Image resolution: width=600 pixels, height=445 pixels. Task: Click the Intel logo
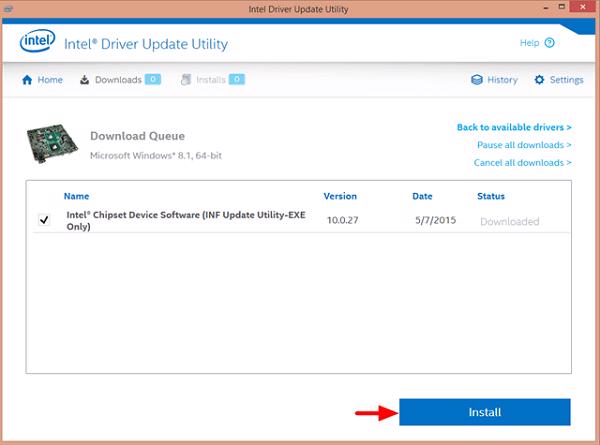click(x=38, y=44)
